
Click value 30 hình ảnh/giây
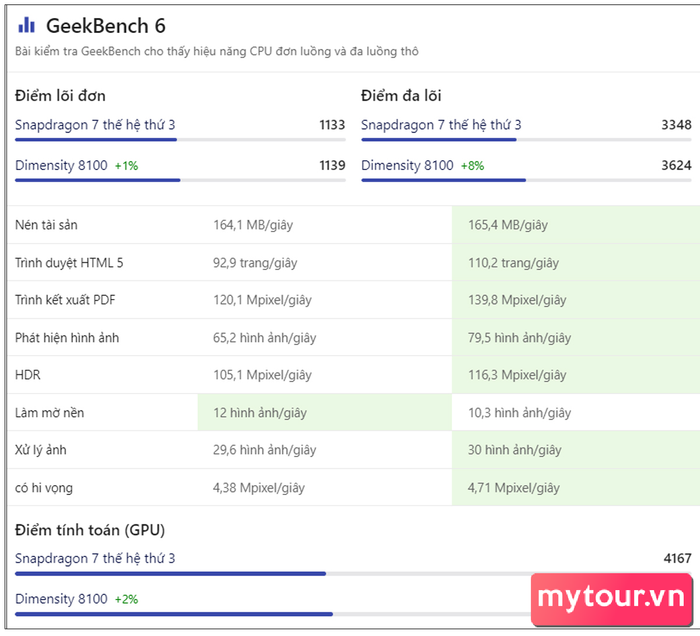[x=515, y=450]
